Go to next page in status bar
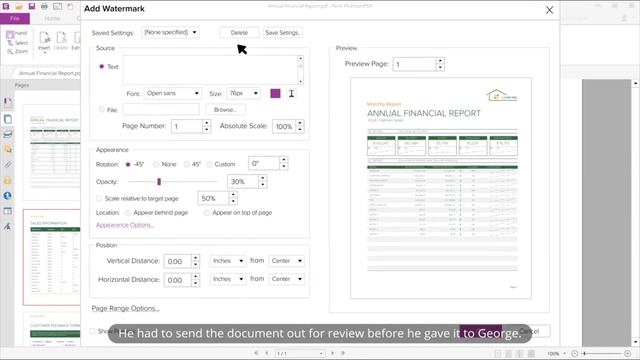The height and width of the screenshot is (360, 640). point(332,353)
